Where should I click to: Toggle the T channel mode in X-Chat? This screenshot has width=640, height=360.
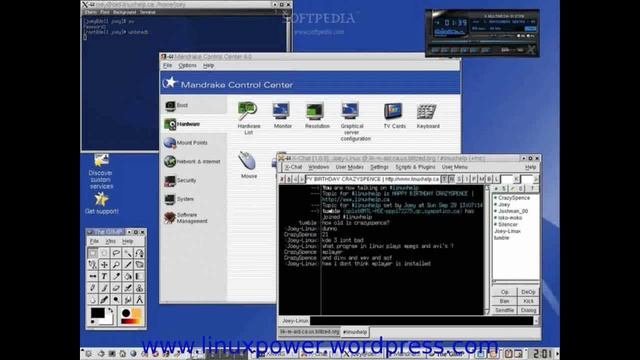pos(444,179)
